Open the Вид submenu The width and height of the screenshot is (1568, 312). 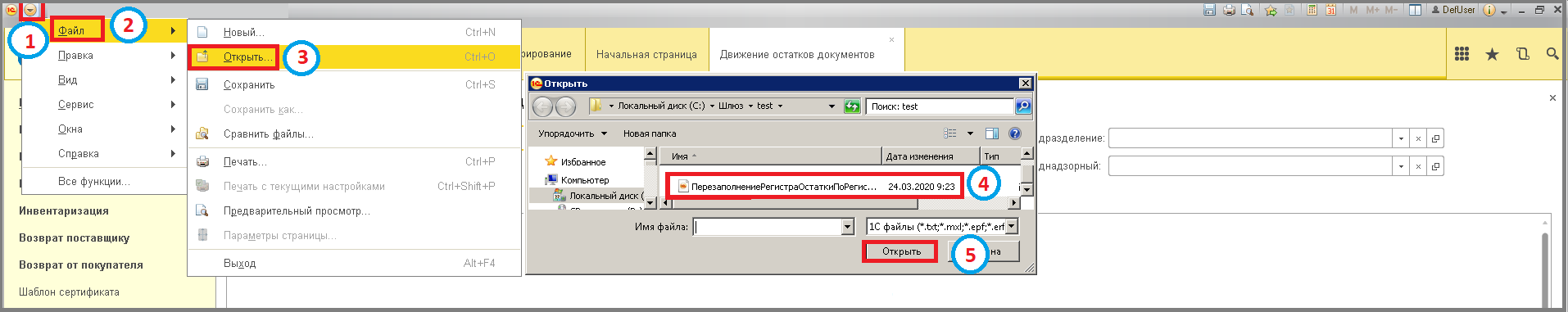[x=104, y=79]
